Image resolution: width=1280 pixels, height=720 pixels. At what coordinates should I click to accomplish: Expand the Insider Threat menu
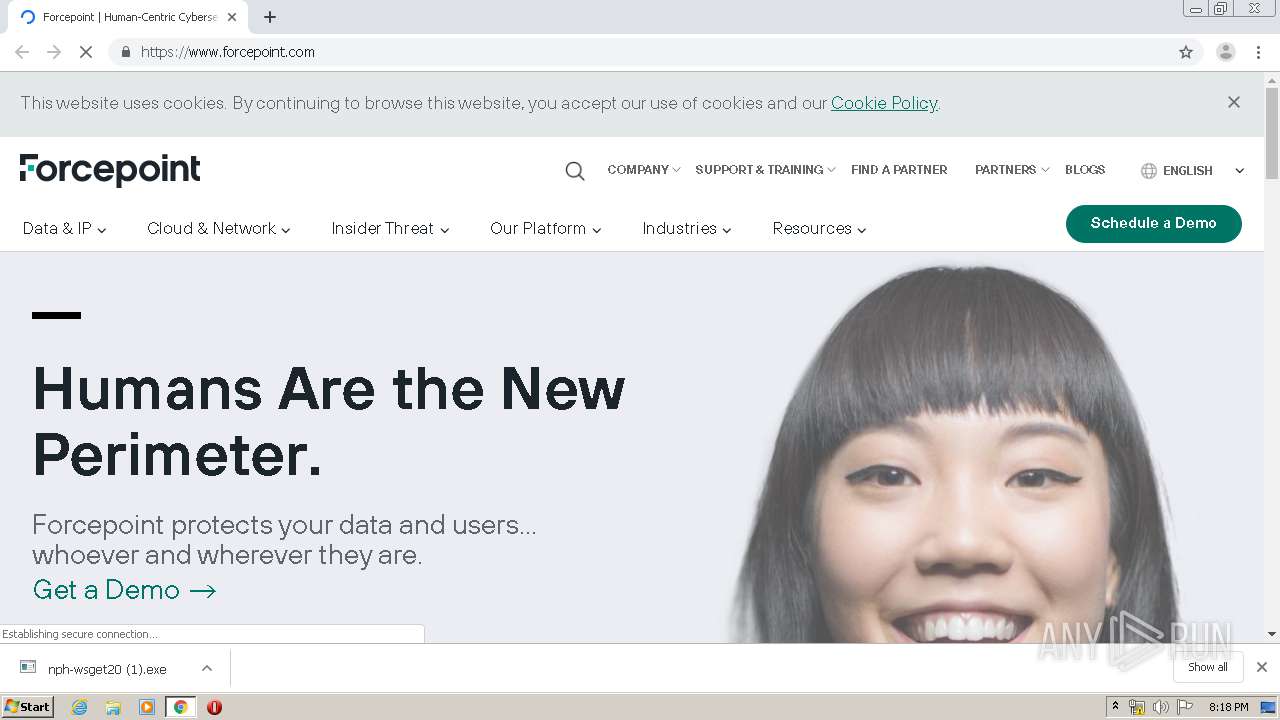click(391, 228)
